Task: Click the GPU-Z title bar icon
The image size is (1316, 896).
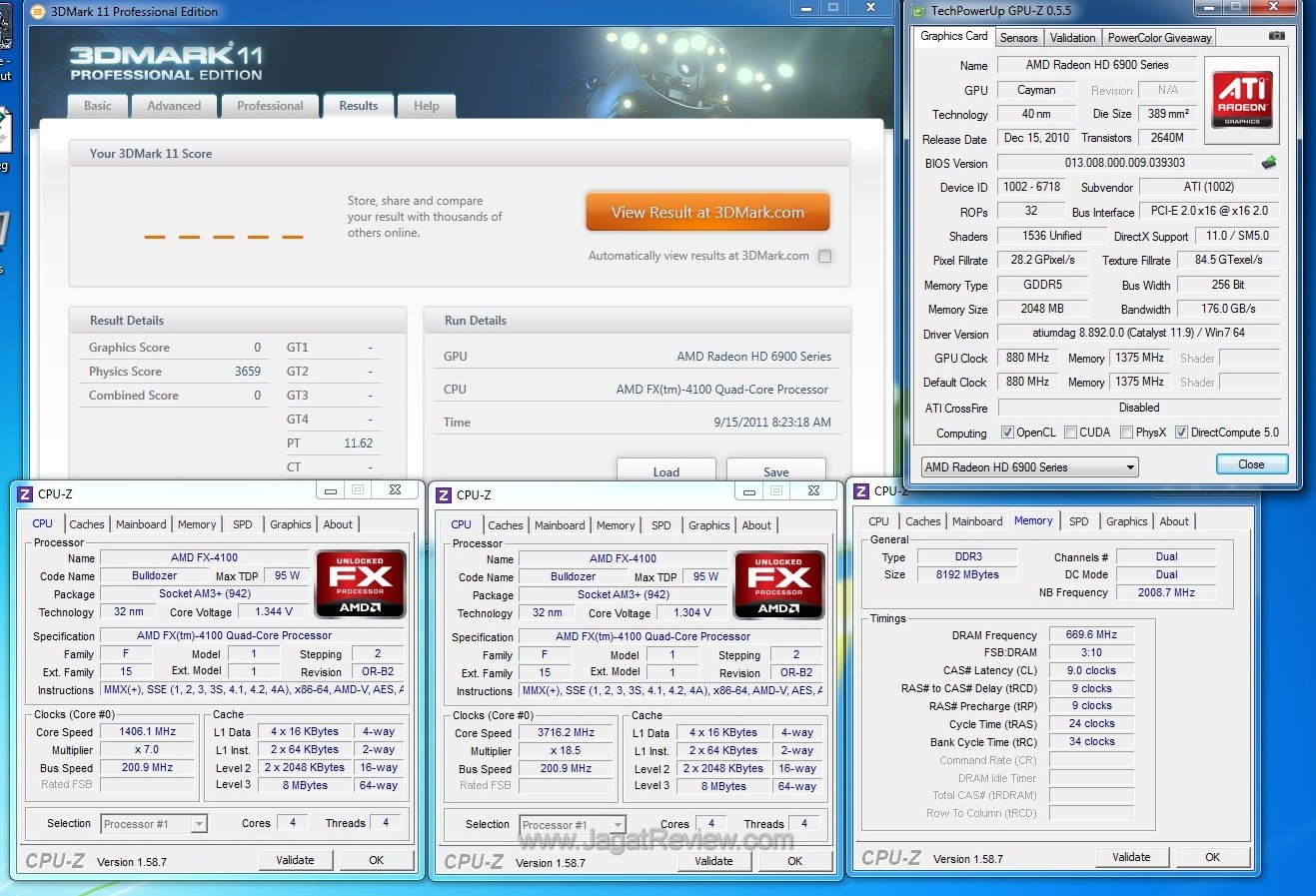Action: [x=918, y=11]
